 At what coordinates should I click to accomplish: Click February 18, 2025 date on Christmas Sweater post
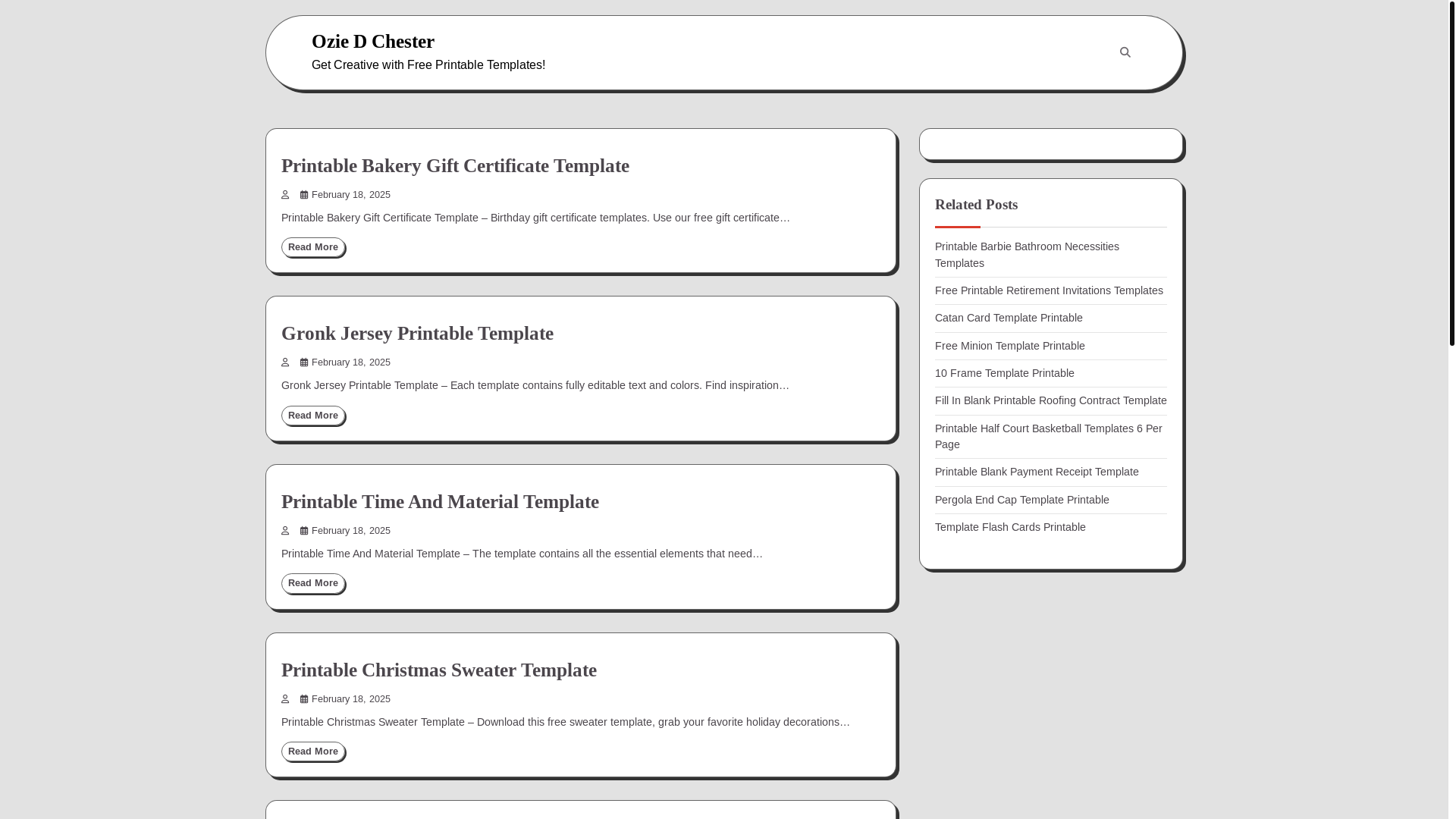tap(351, 699)
